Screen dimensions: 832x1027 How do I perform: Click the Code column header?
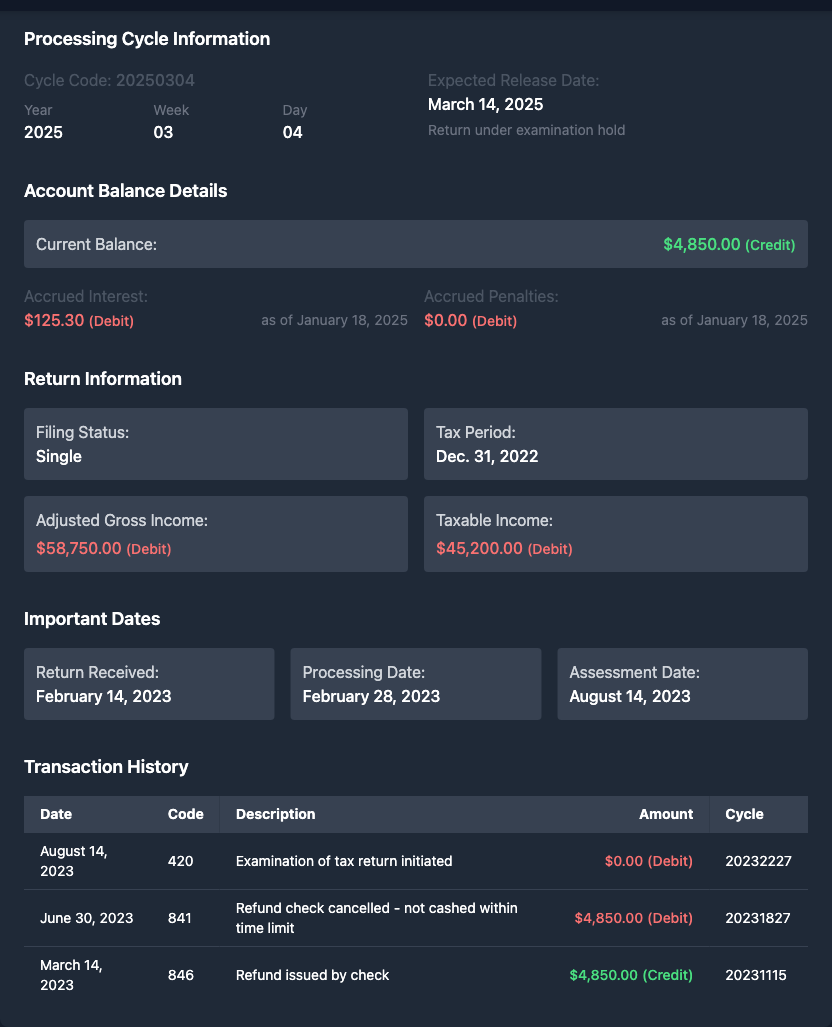coord(185,814)
